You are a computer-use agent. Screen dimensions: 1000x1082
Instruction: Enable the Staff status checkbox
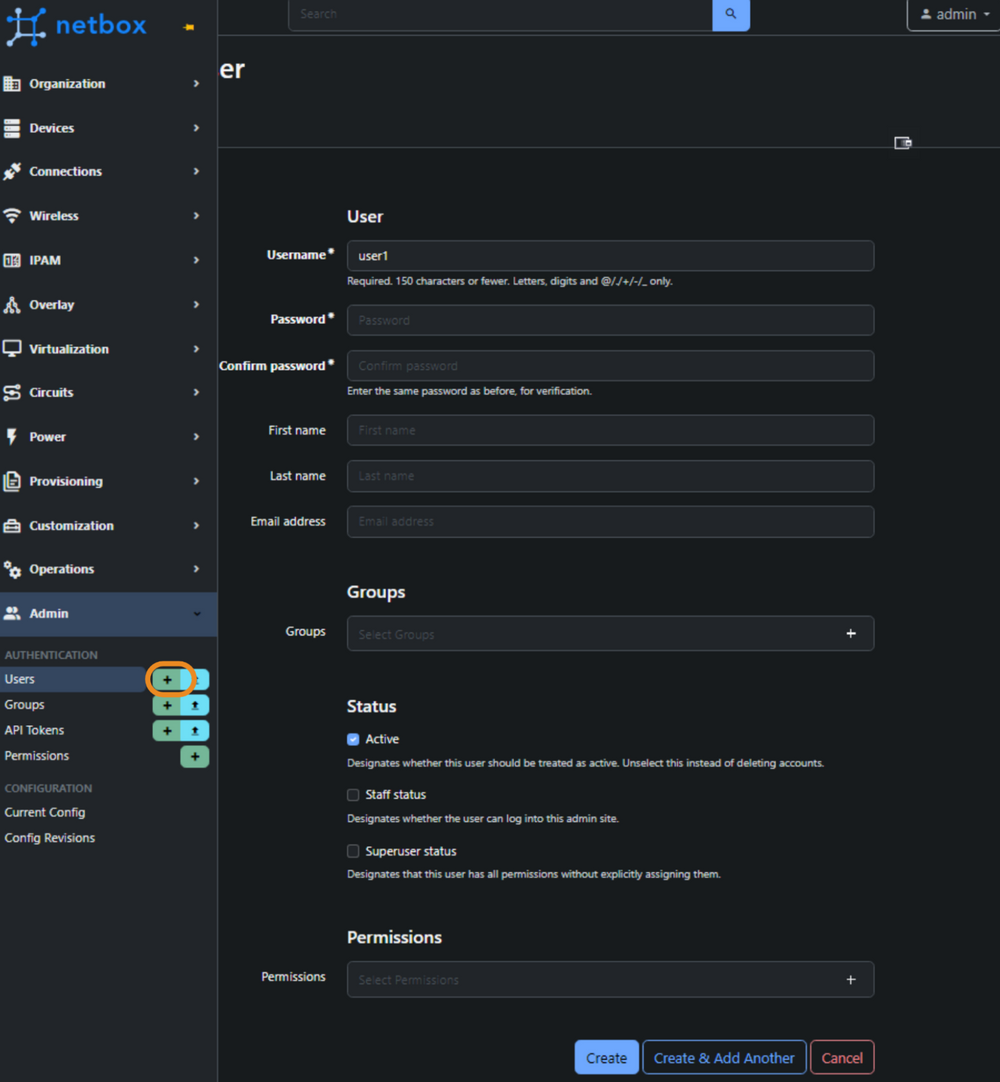pos(352,794)
